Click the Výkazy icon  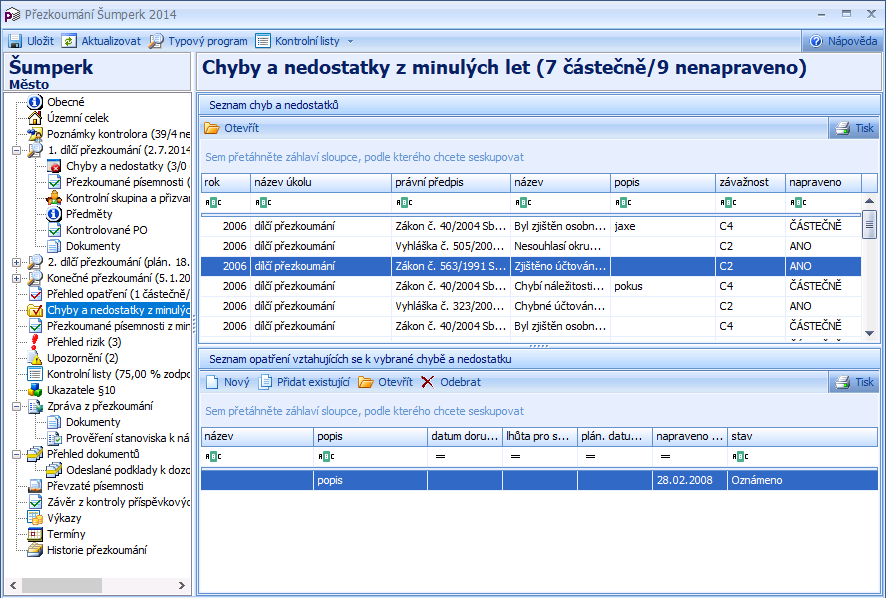(x=35, y=518)
